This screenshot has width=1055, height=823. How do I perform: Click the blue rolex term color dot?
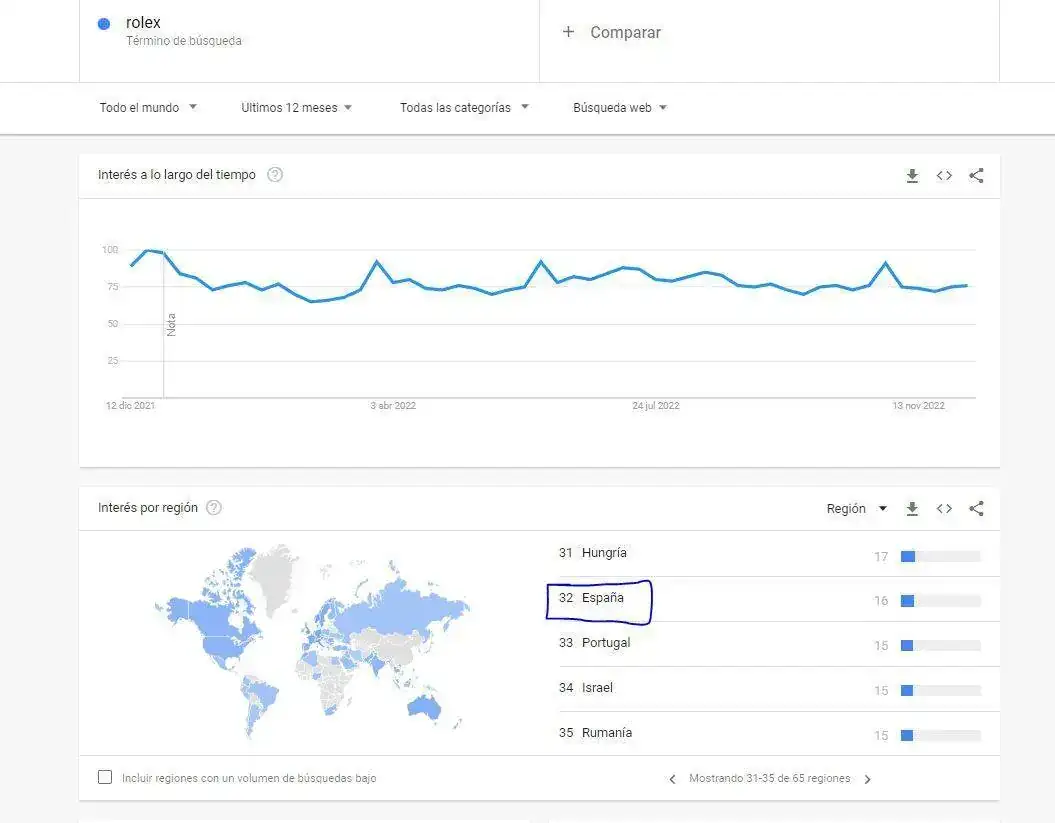[103, 24]
